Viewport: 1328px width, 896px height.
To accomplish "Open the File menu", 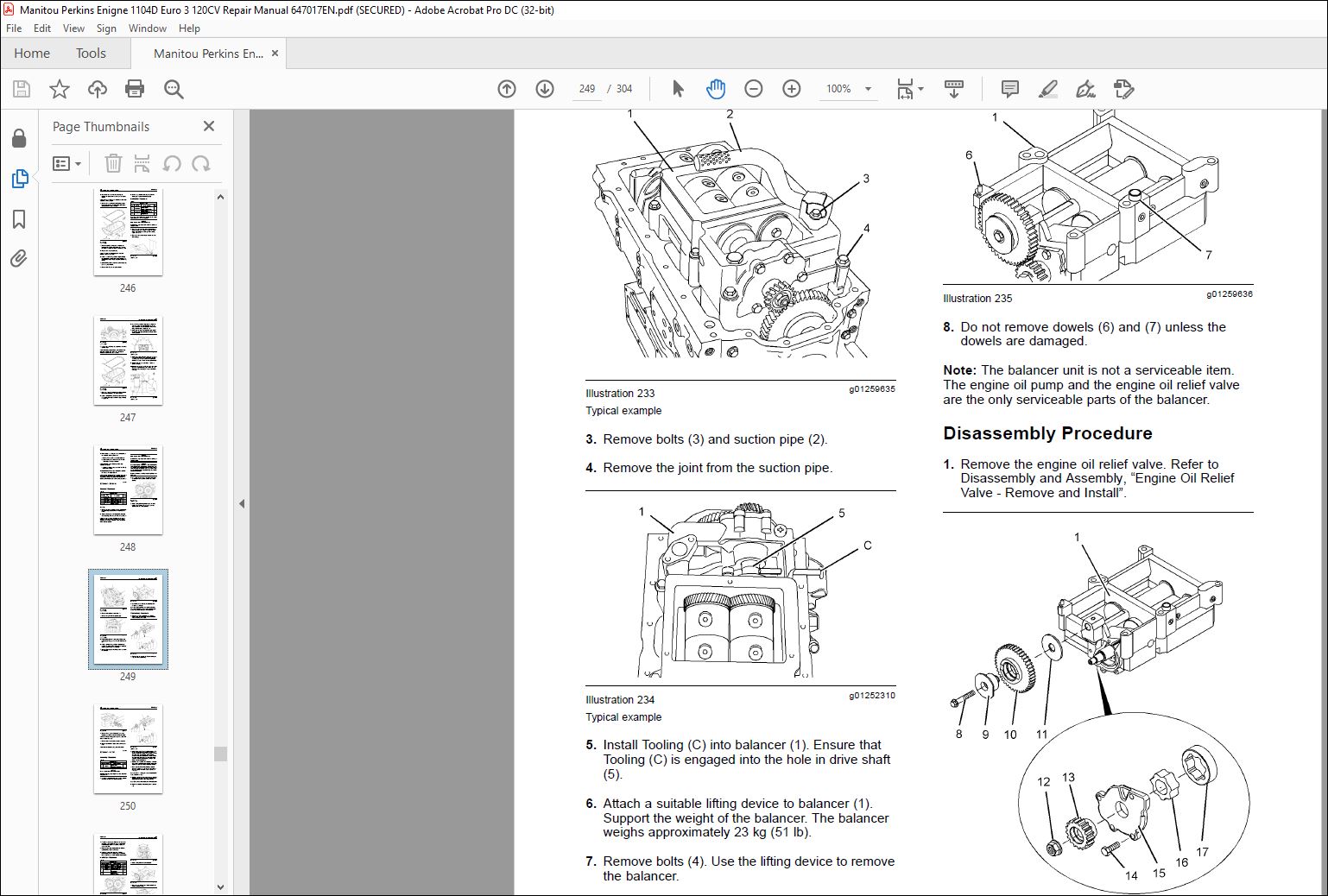I will [14, 28].
